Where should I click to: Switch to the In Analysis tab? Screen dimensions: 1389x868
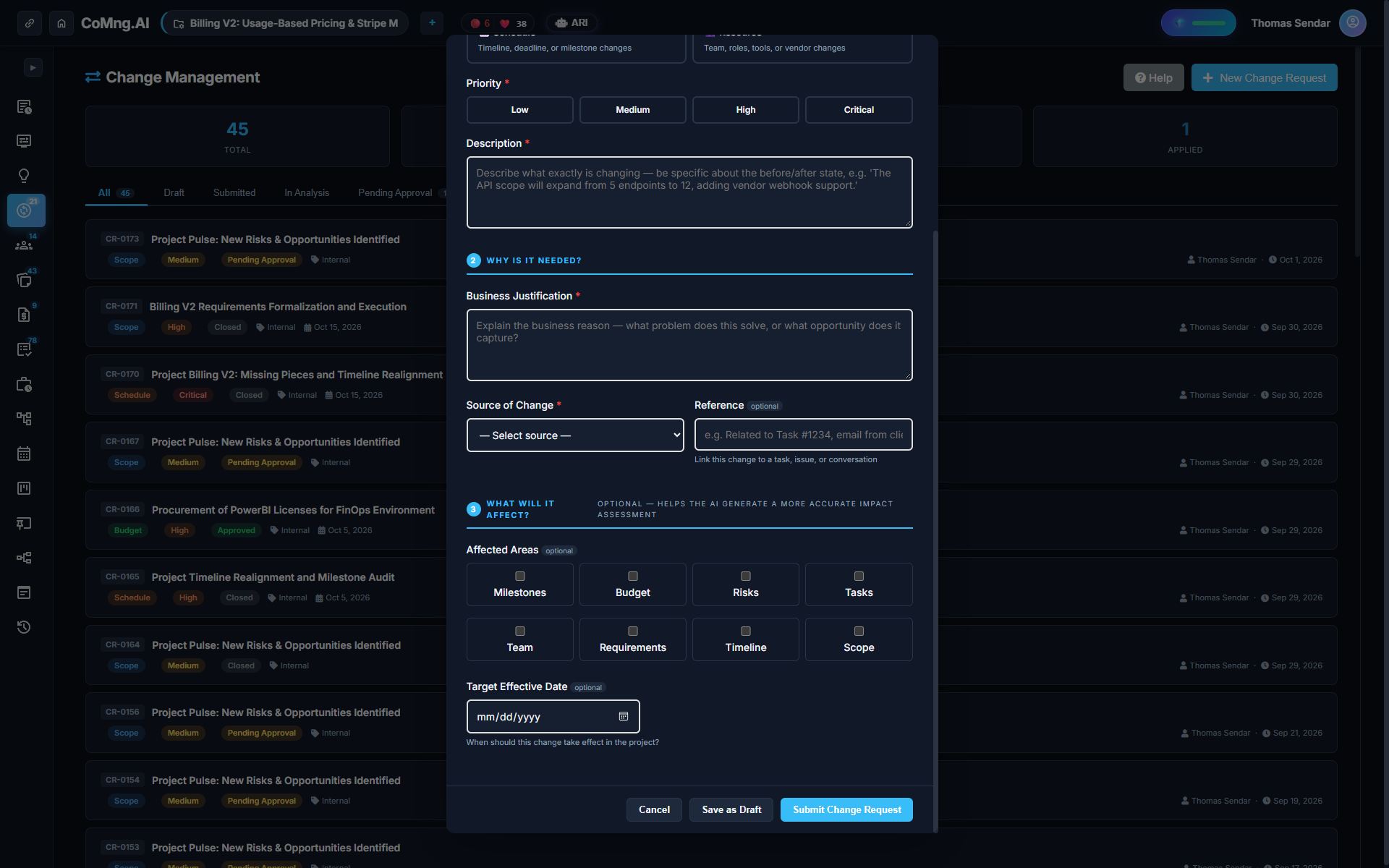click(x=307, y=193)
